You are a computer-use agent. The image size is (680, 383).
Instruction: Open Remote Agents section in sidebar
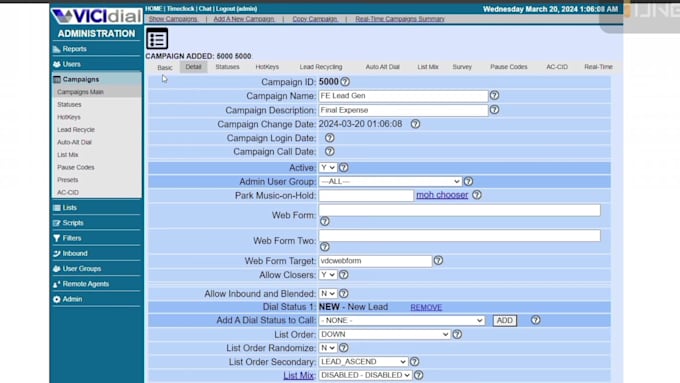click(85, 284)
